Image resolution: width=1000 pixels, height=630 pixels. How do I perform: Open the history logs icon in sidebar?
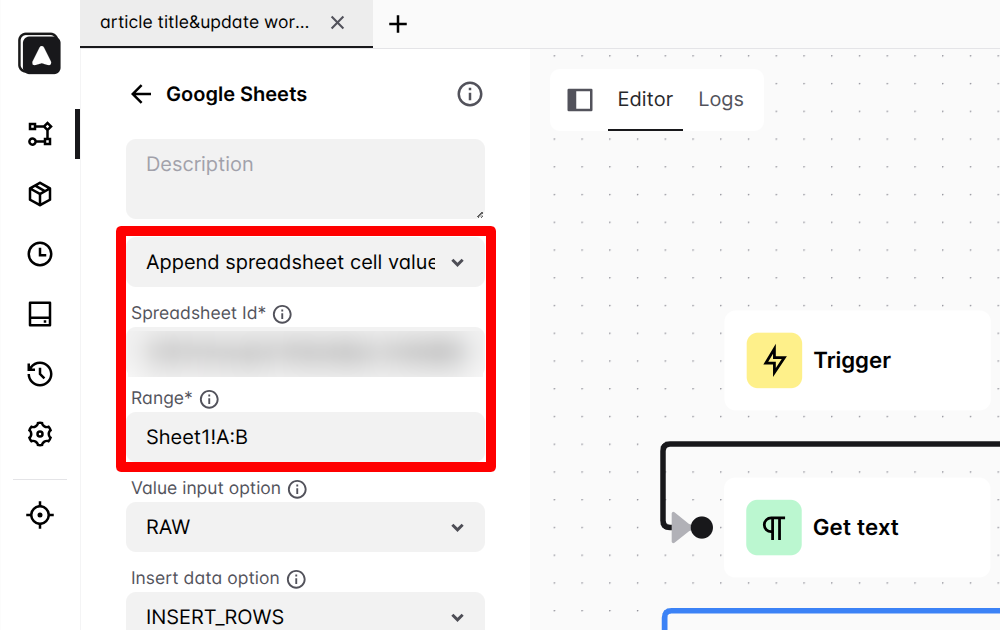pos(40,374)
